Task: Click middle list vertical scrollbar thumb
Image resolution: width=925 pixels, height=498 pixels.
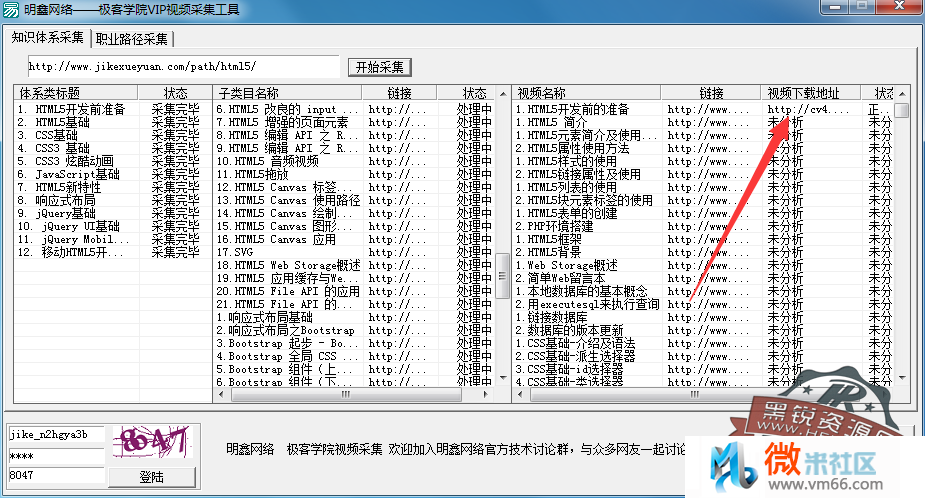Action: click(503, 276)
